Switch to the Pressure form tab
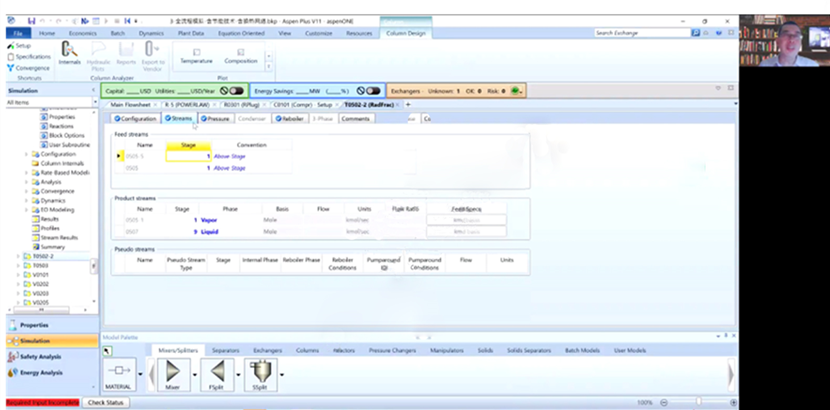 [x=215, y=119]
